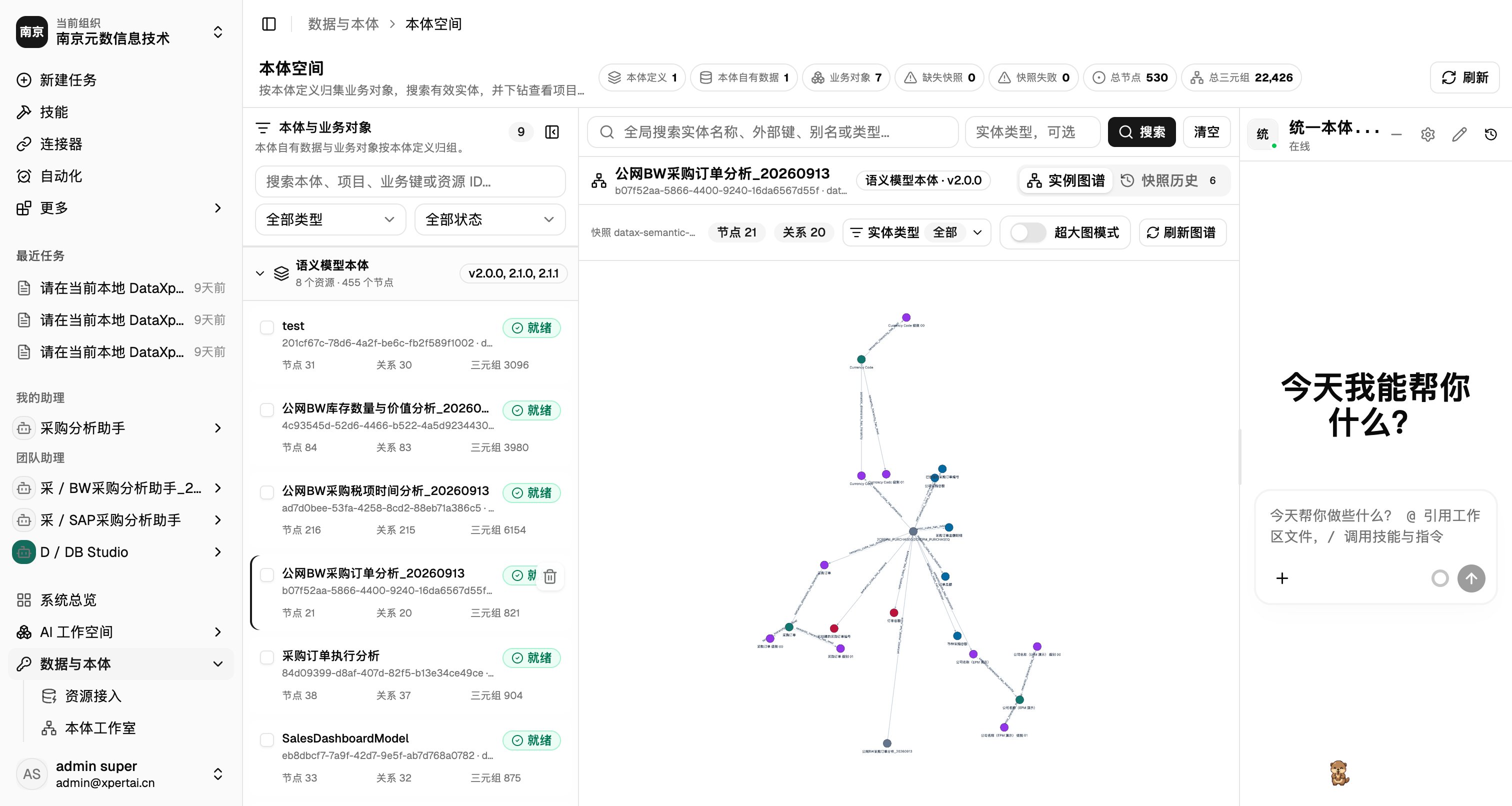
Task: Open 技能 from the sidebar
Action: click(53, 112)
